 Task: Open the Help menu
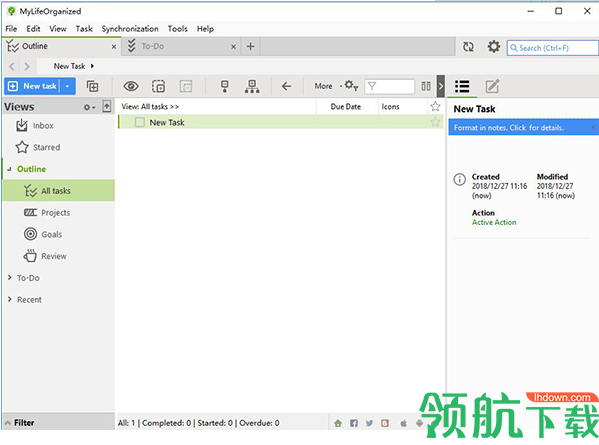pos(205,29)
